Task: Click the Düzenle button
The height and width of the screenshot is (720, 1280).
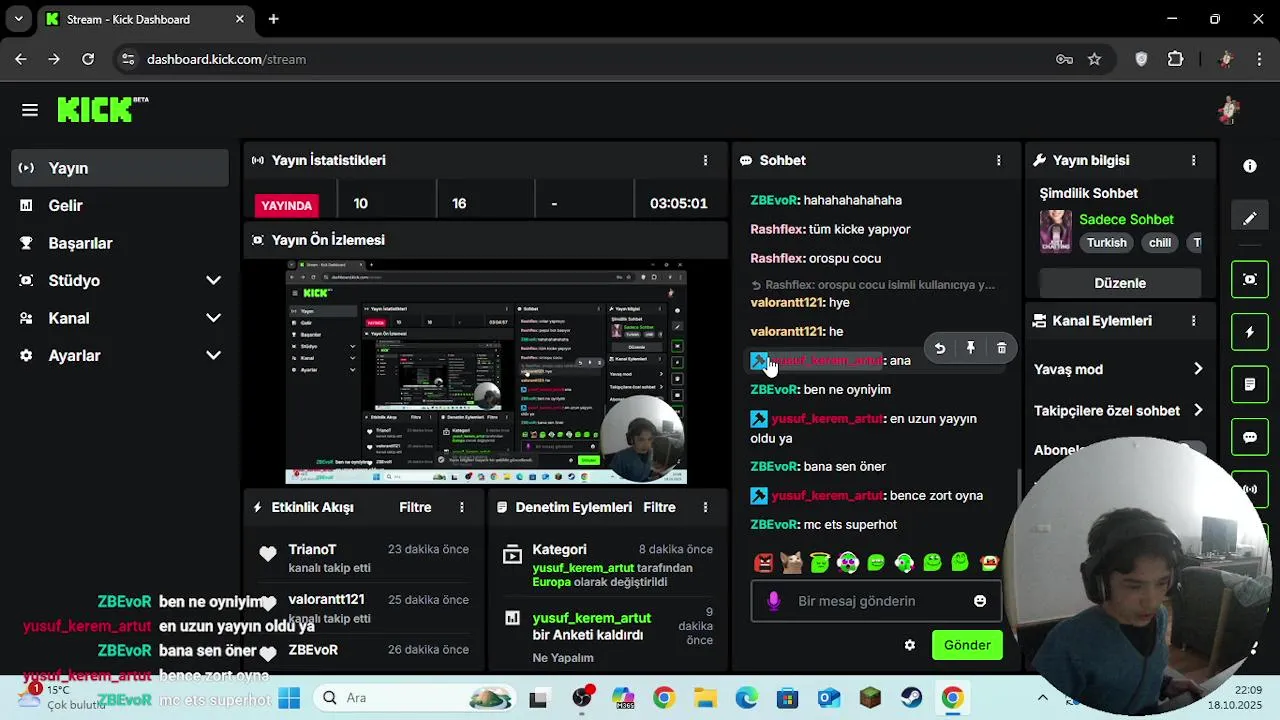Action: point(1120,283)
